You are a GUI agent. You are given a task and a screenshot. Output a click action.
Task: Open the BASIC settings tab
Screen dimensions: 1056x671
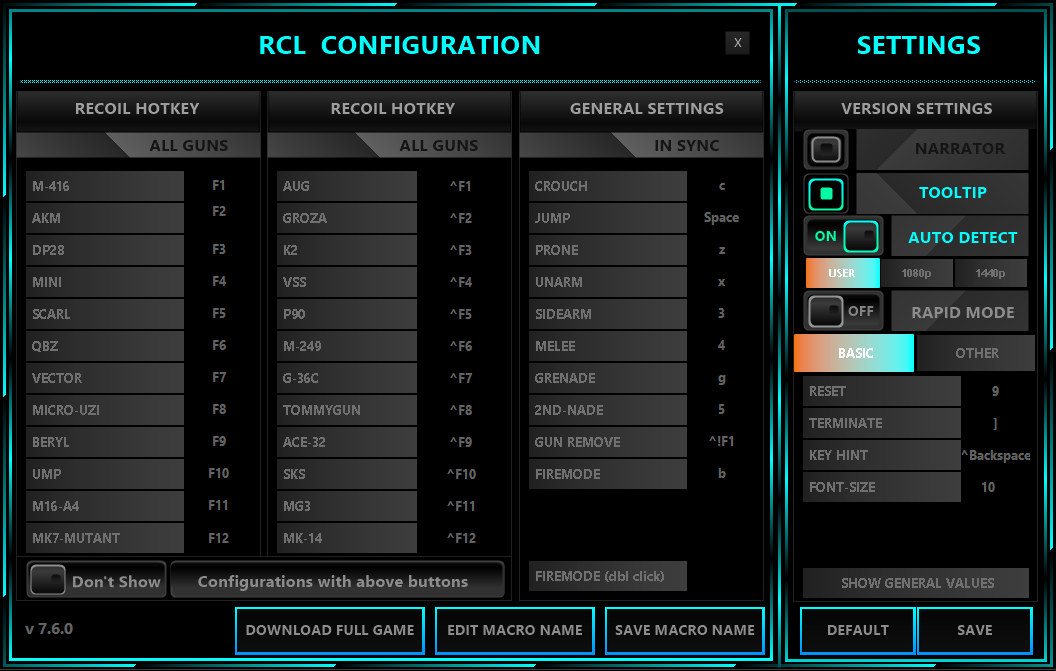pos(854,353)
